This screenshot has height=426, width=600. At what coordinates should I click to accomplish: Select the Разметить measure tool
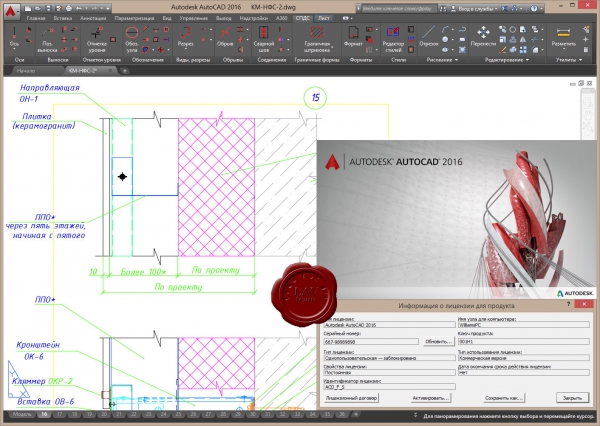point(564,37)
